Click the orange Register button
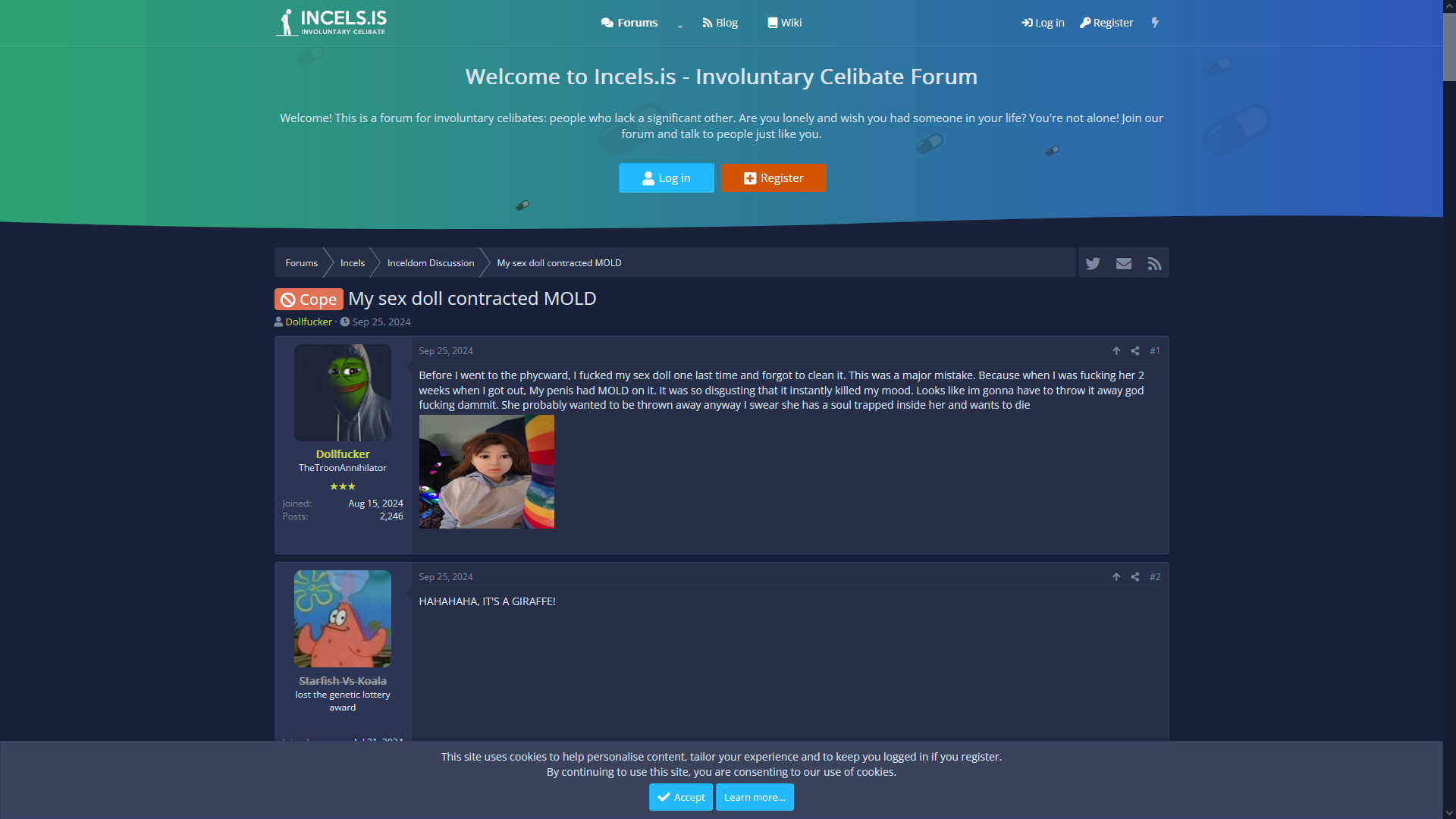1456x819 pixels. [x=773, y=178]
